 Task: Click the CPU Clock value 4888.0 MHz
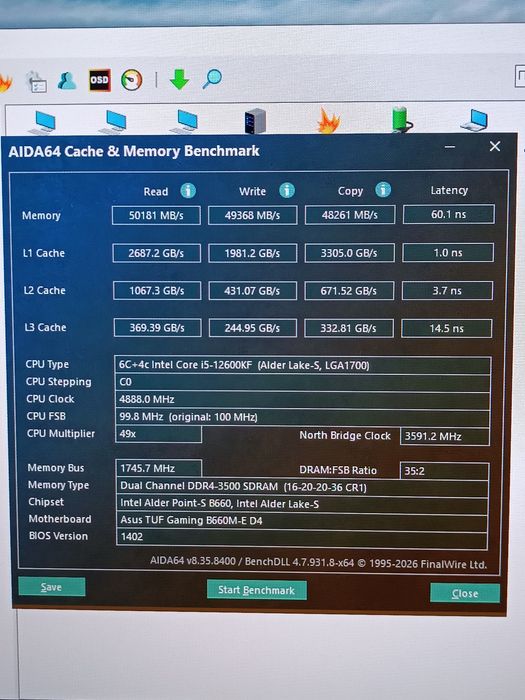click(x=303, y=399)
